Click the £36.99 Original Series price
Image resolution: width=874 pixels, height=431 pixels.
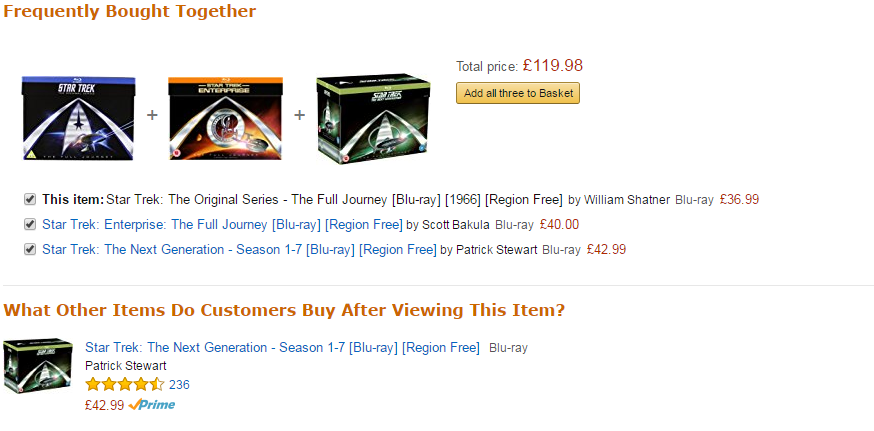pyautogui.click(x=739, y=200)
